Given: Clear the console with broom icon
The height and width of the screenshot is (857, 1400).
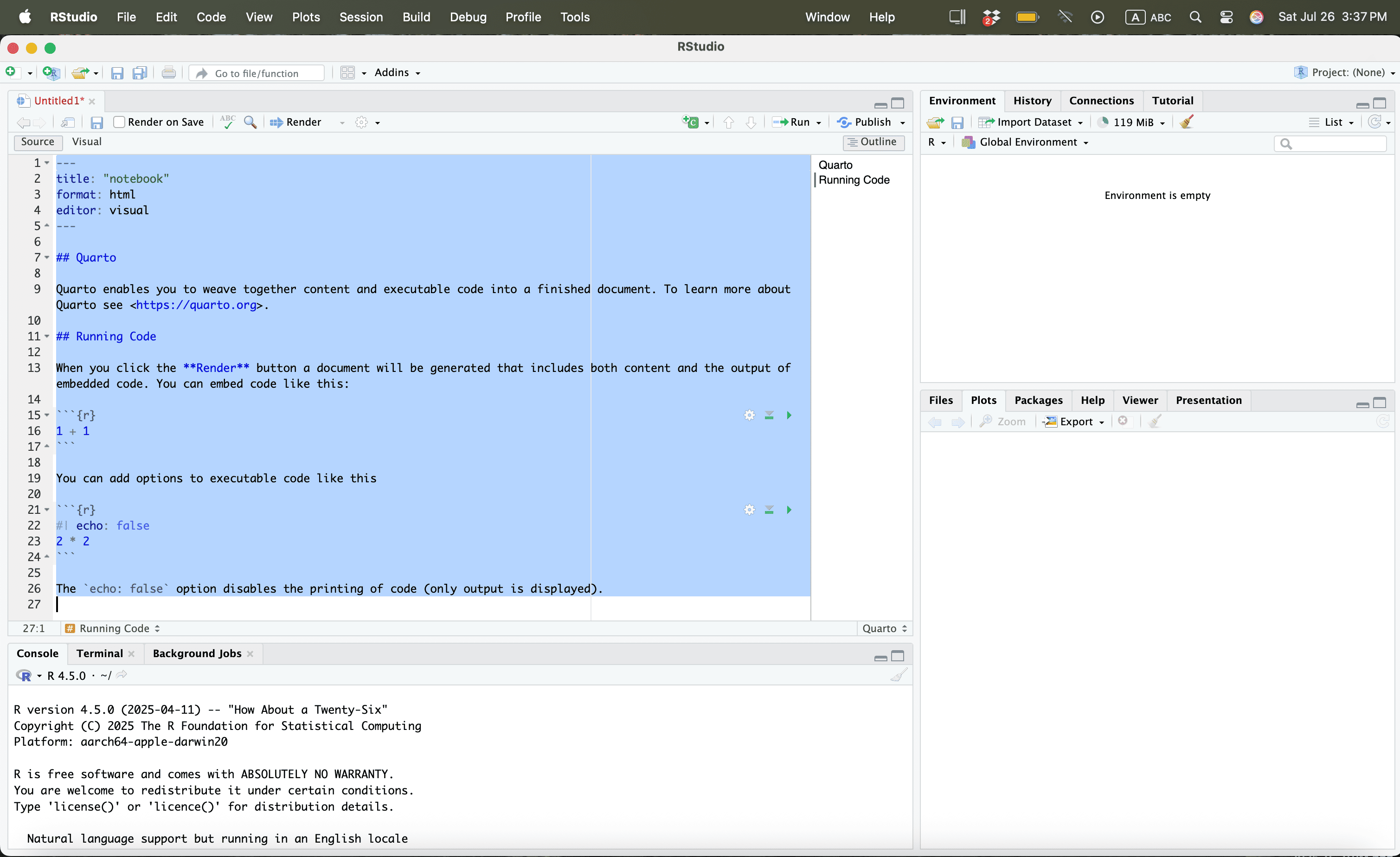Looking at the screenshot, I should (x=898, y=675).
